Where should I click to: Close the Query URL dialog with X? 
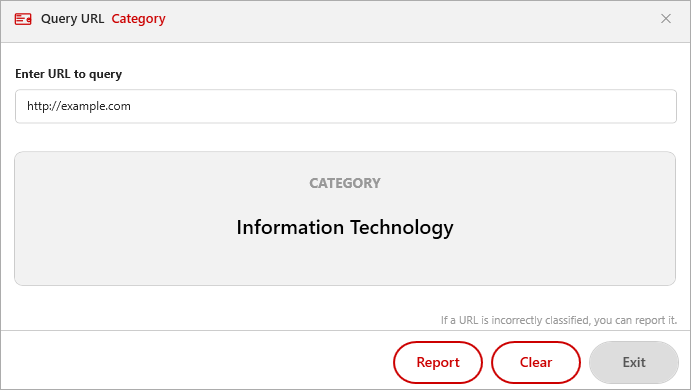[665, 19]
